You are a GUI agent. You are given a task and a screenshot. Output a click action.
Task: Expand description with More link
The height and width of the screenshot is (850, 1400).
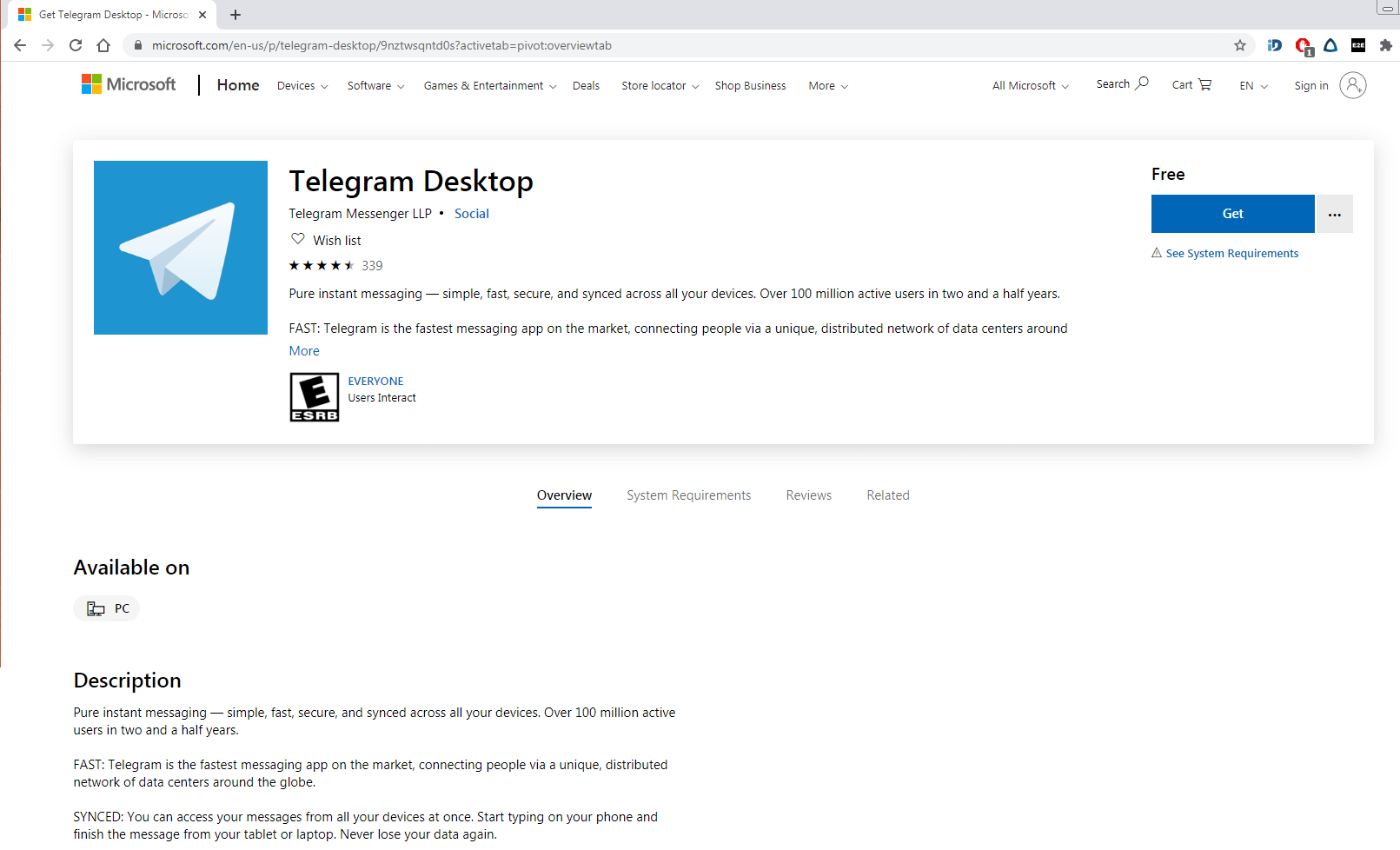point(304,351)
